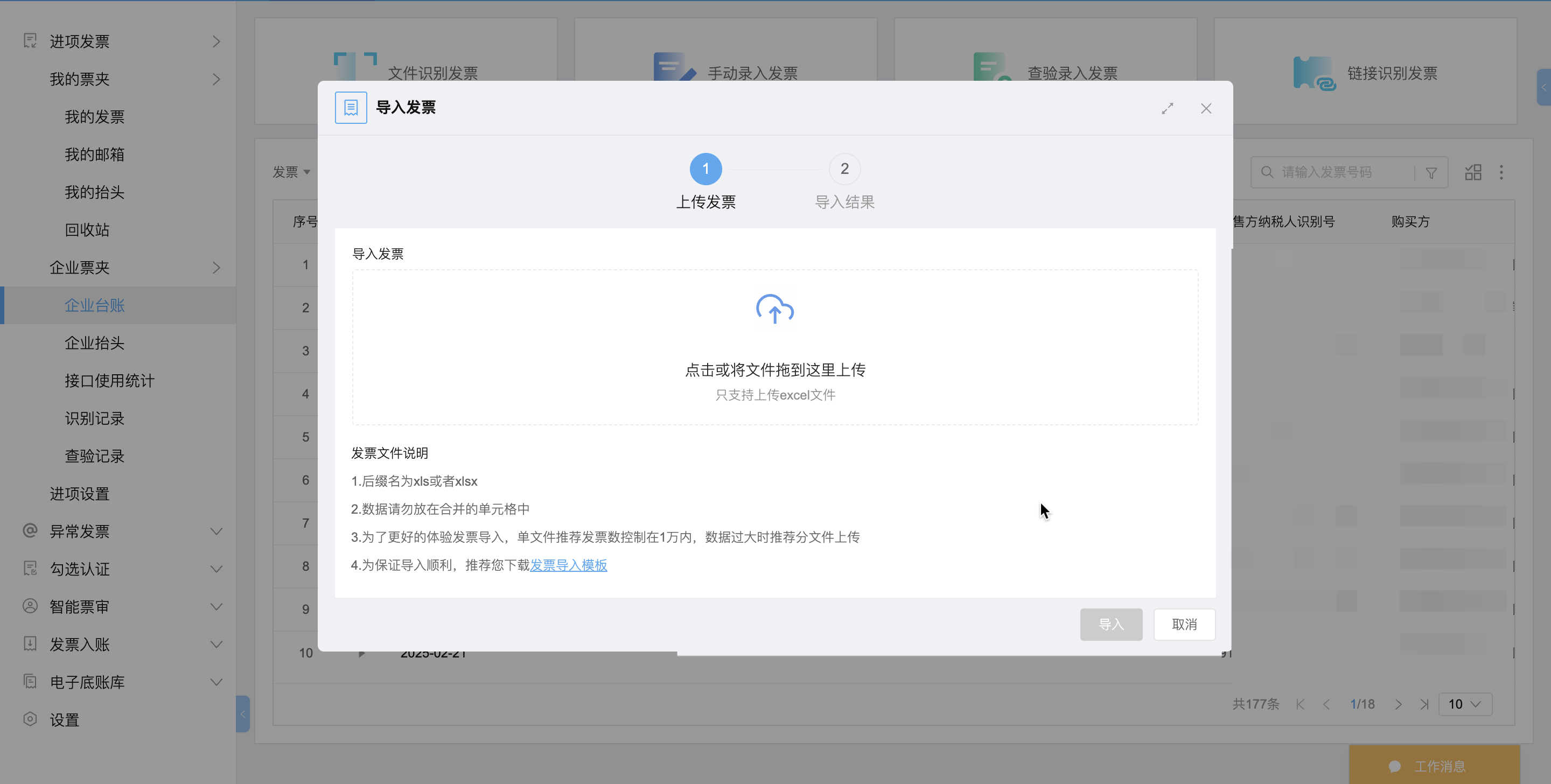Click the 查验录入发票 icon
This screenshot has width=1551, height=784.
pos(994,66)
